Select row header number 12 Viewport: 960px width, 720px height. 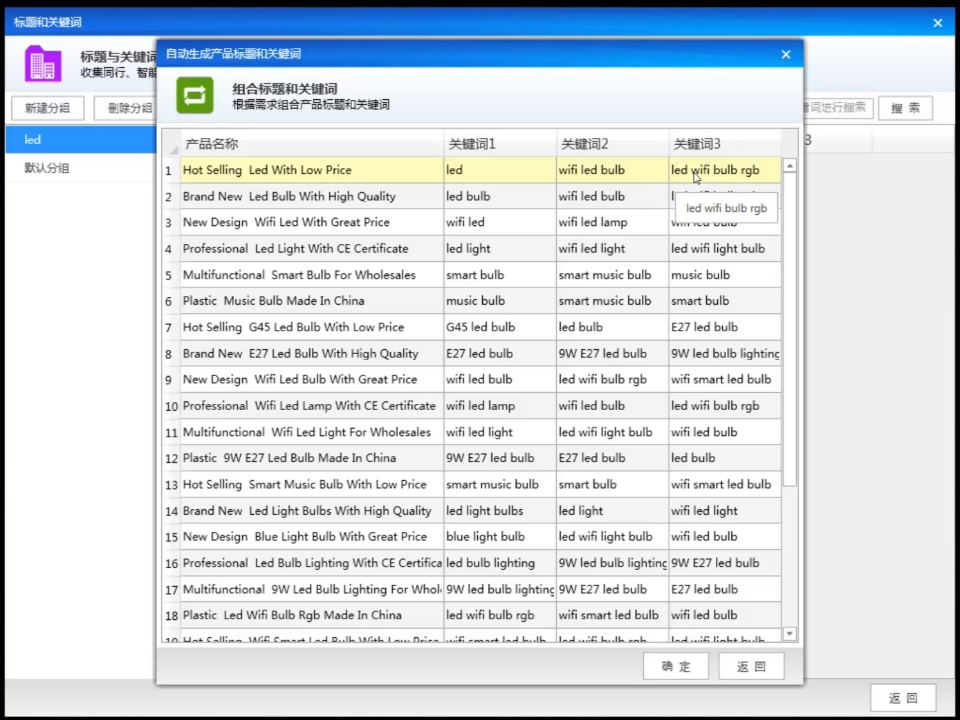[x=171, y=459]
